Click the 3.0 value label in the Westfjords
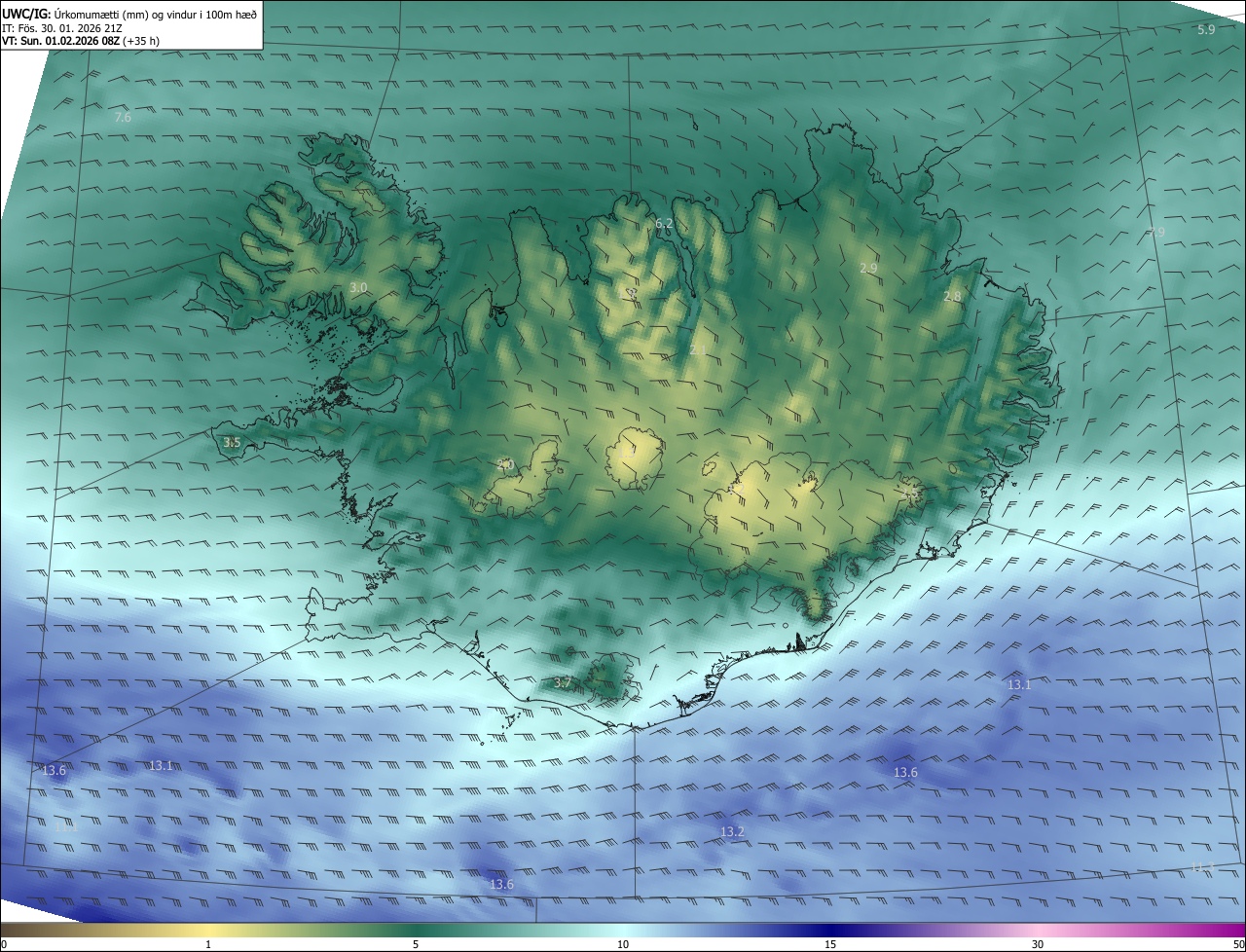The height and width of the screenshot is (952, 1246). [x=358, y=288]
